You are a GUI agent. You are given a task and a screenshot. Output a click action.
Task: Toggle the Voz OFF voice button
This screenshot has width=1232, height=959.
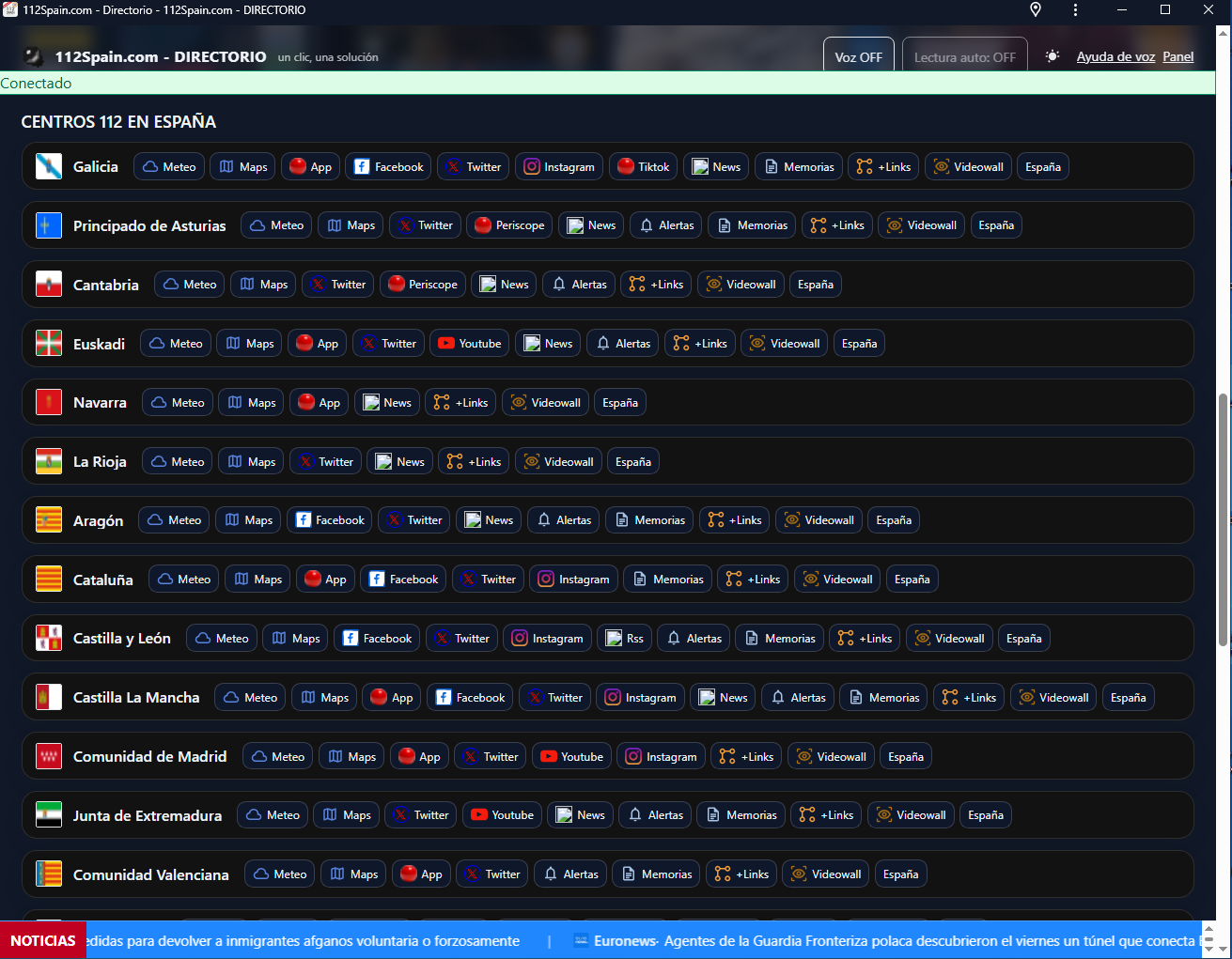858,56
